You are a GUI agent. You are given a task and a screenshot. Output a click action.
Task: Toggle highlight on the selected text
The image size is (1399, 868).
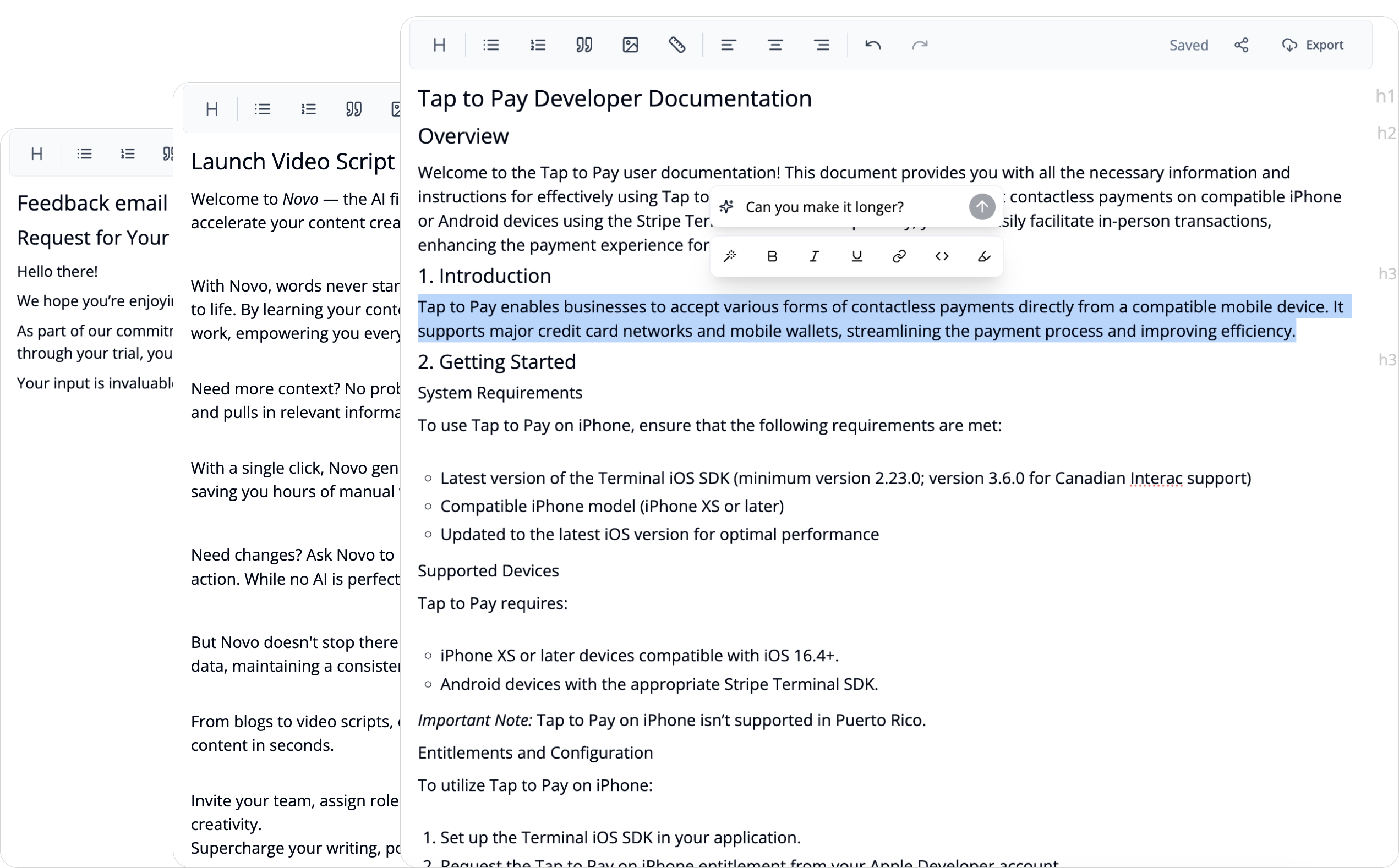[984, 256]
